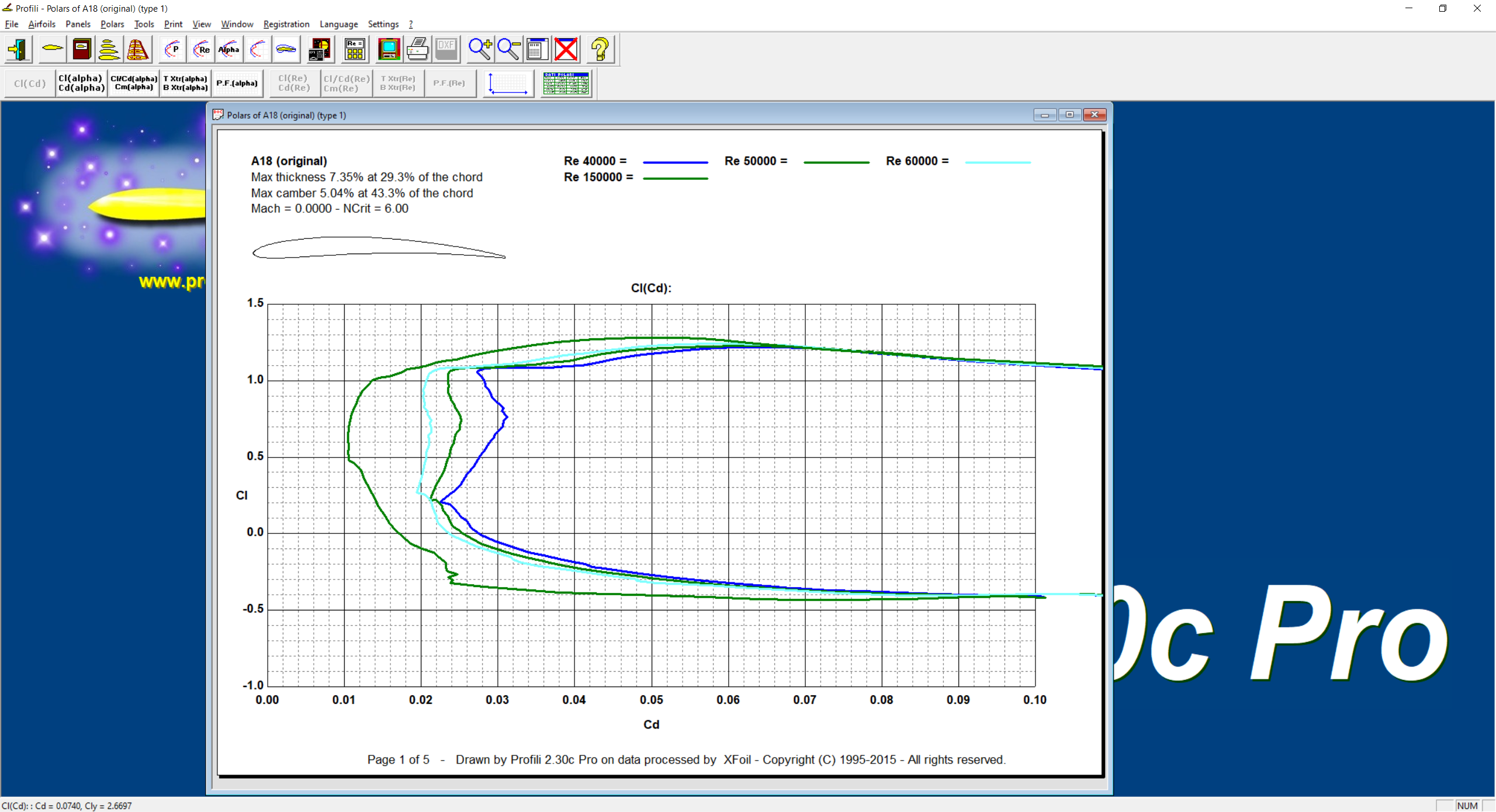Switch to Cl/Cd(alpha) Cm(alpha) graph
The image size is (1496, 812).
tap(134, 84)
